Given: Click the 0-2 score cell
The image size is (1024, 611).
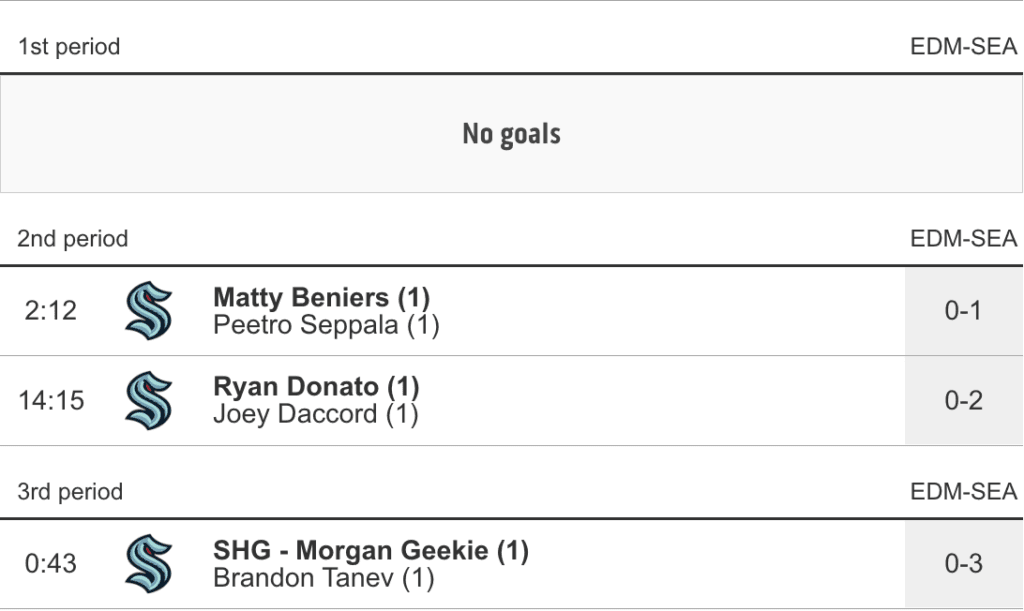Looking at the screenshot, I should tap(963, 401).
